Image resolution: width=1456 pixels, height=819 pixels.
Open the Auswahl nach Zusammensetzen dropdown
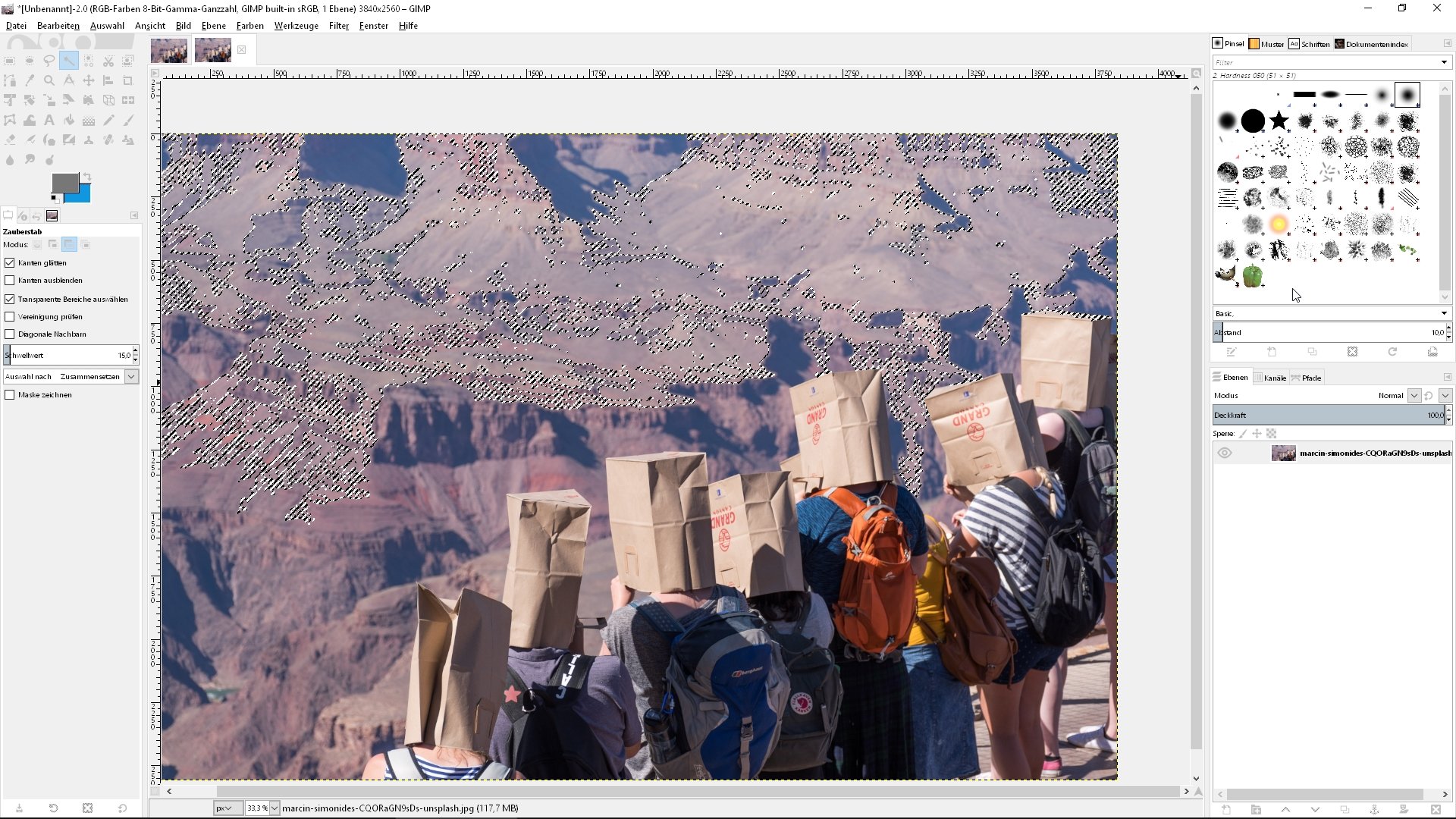click(x=131, y=377)
